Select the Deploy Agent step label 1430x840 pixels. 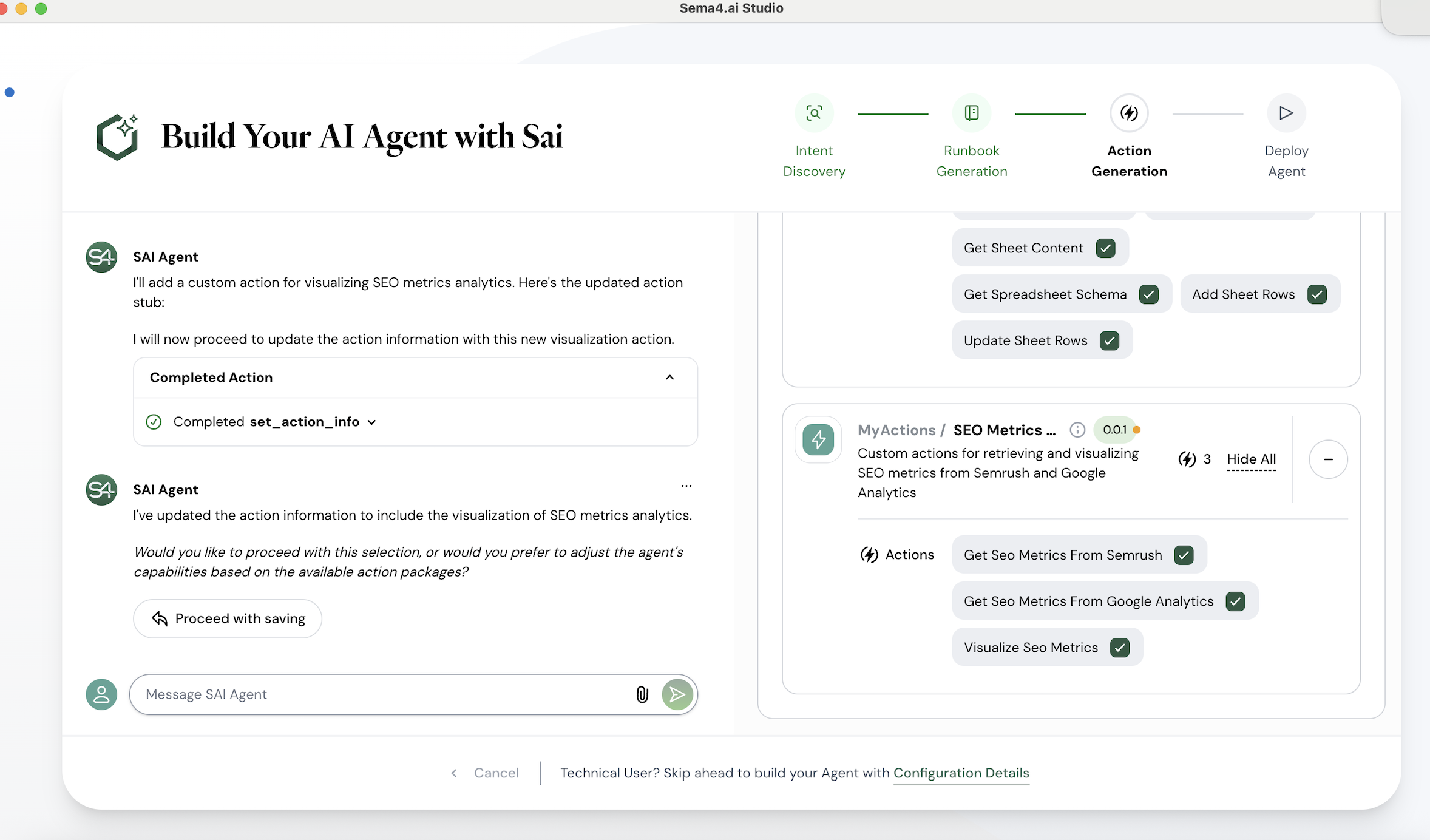point(1286,161)
